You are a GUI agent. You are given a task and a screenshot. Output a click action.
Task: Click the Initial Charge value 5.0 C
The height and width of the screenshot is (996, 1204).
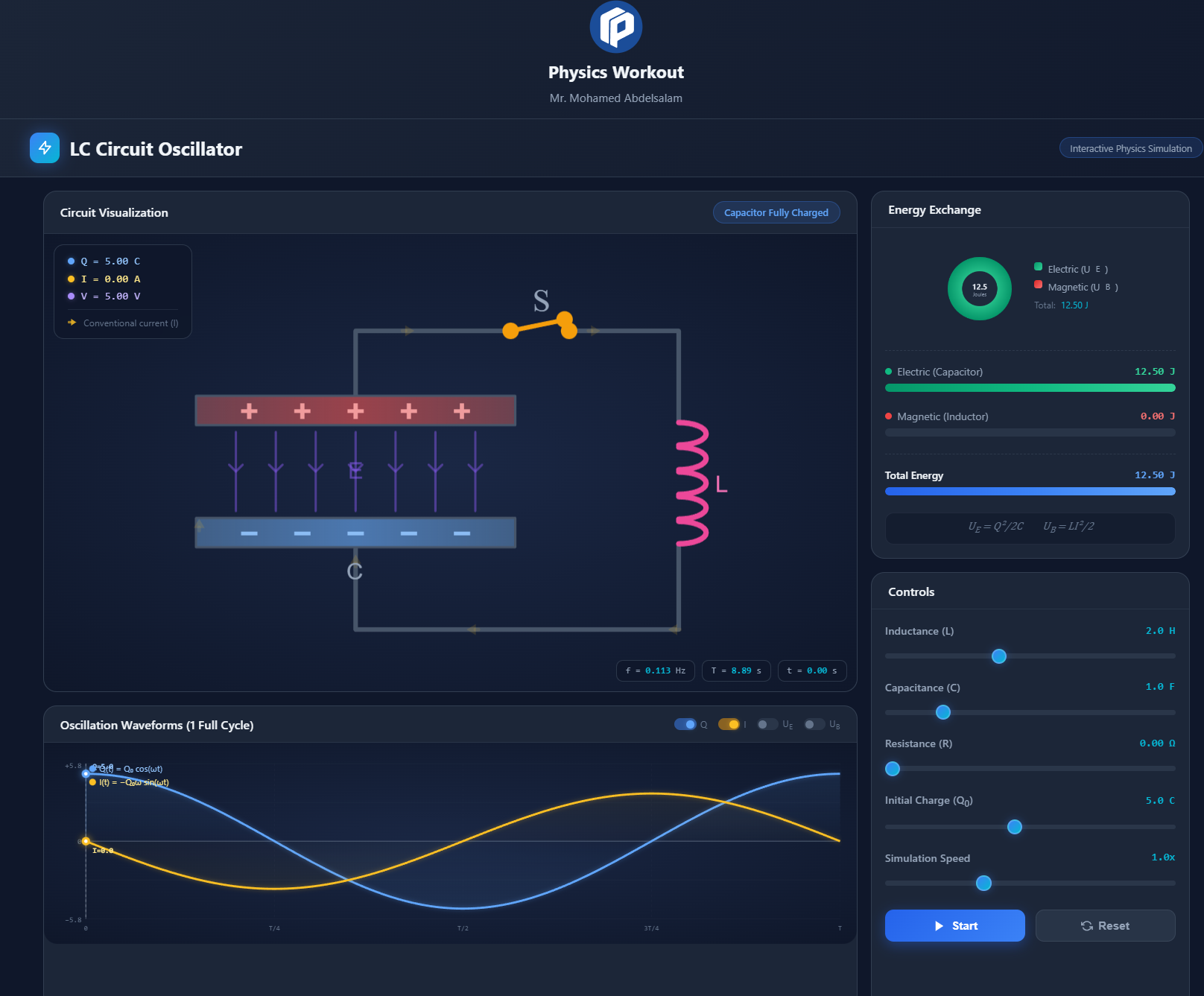[1160, 801]
